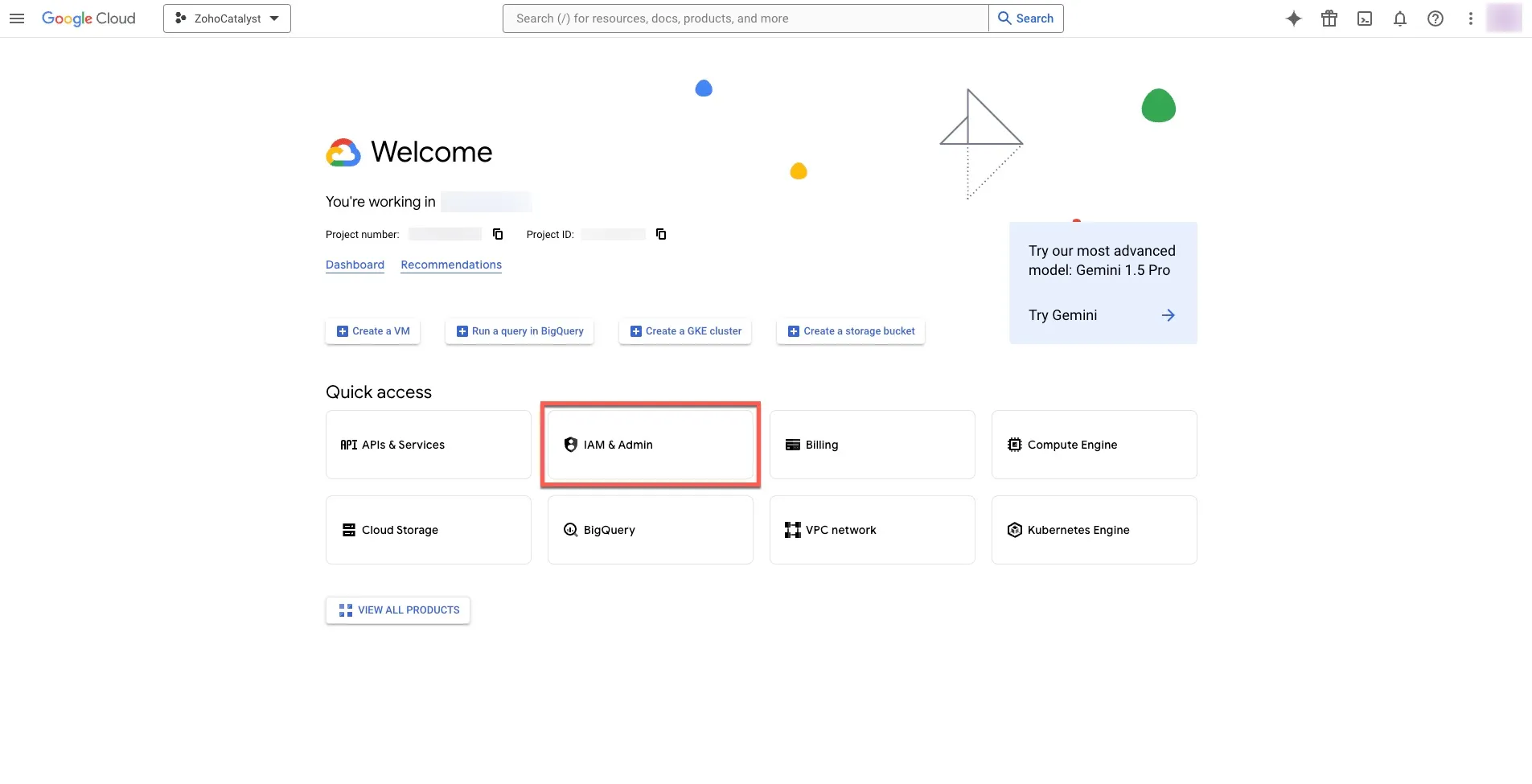Expand the ZohoCatalyst project selector
1532x784 pixels.
[x=227, y=18]
